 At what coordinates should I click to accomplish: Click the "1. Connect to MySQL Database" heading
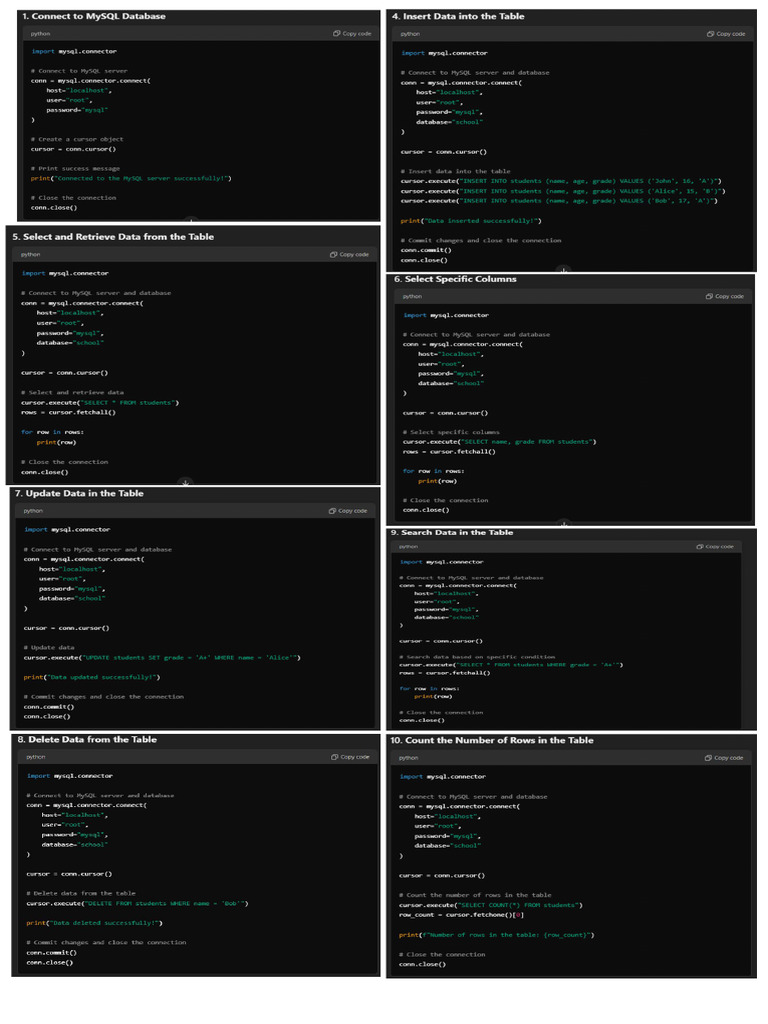pyautogui.click(x=94, y=16)
